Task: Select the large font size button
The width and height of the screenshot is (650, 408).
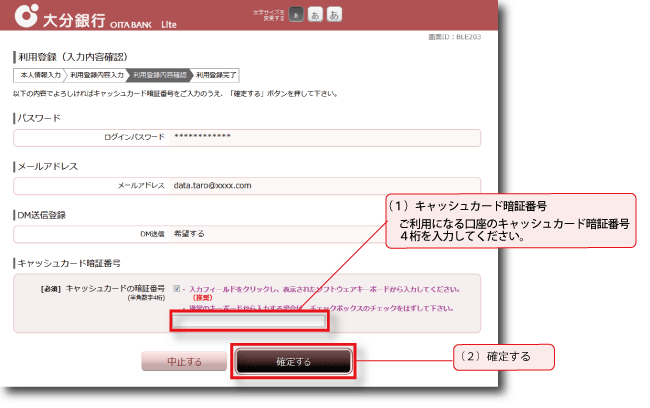Action: coord(334,15)
